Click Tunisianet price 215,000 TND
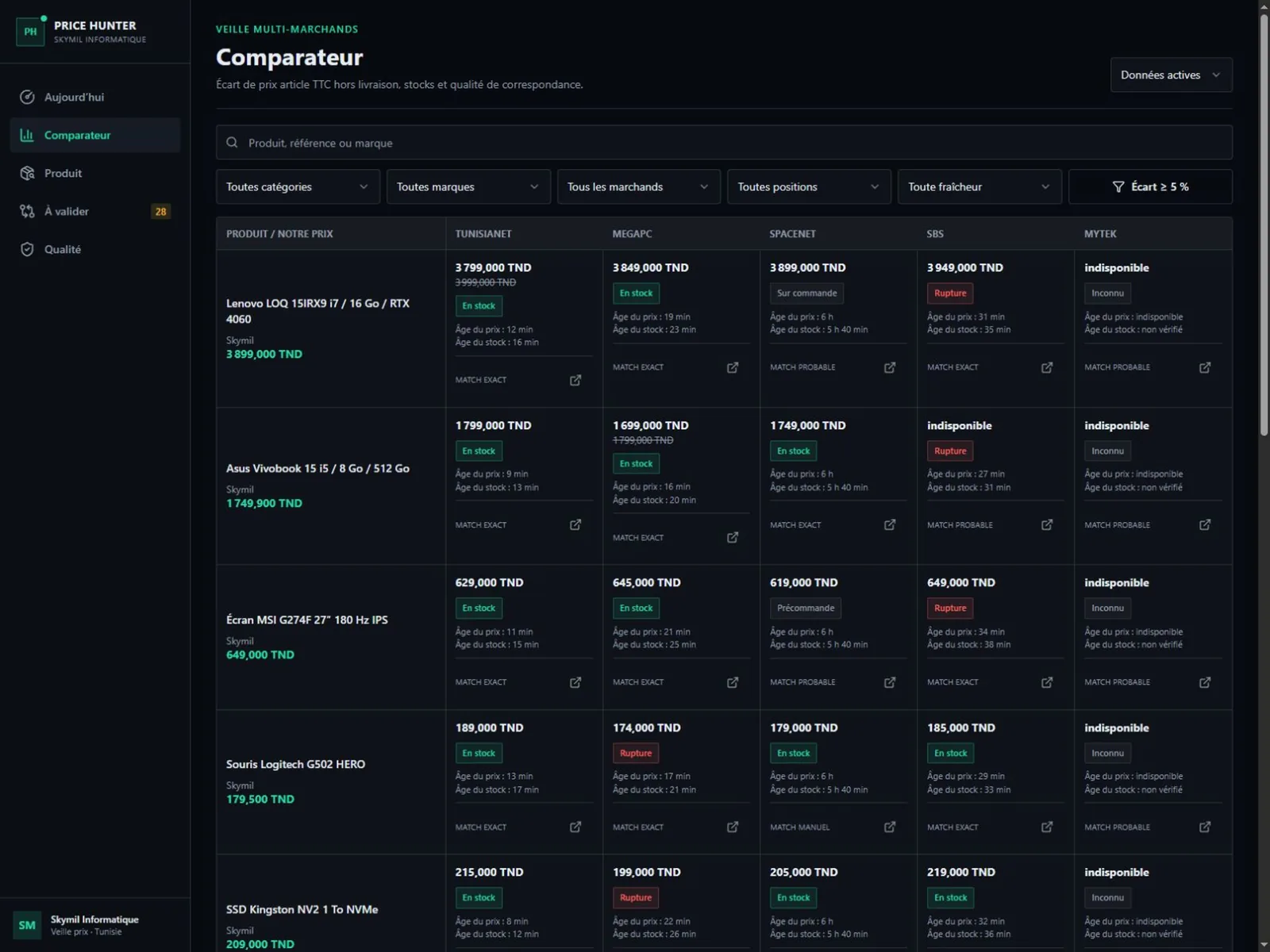 (x=489, y=872)
